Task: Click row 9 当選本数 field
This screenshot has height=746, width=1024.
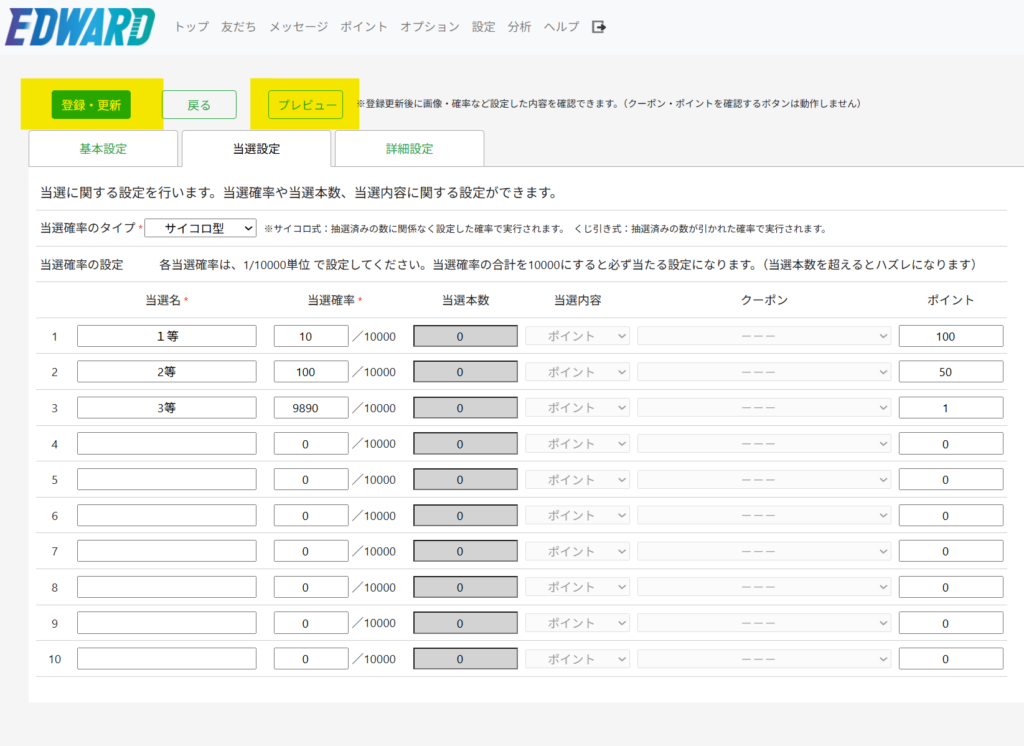Action: [x=466, y=623]
